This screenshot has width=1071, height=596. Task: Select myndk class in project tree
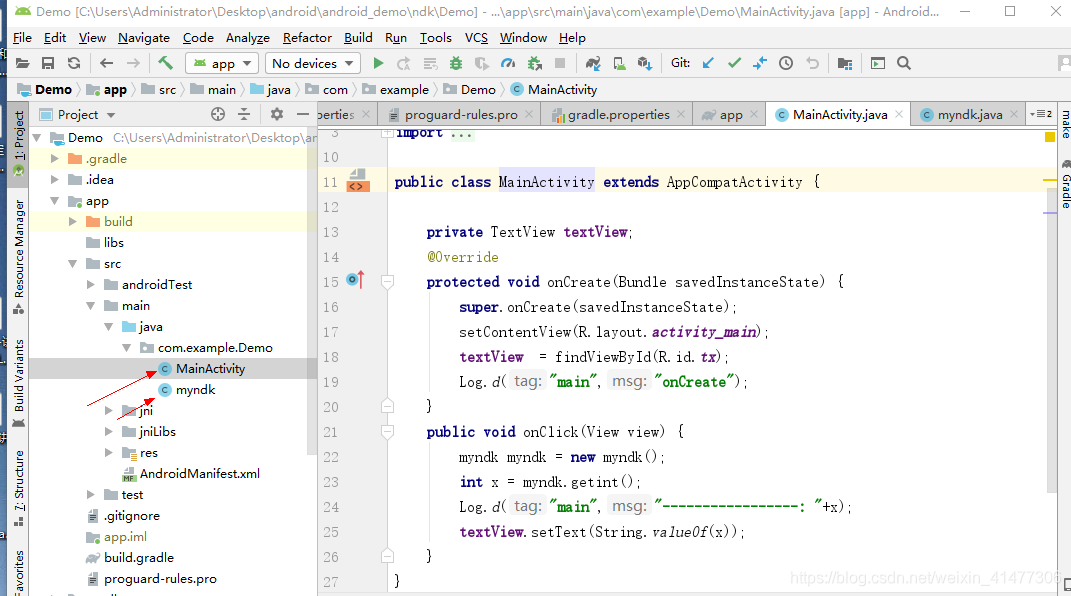(195, 390)
